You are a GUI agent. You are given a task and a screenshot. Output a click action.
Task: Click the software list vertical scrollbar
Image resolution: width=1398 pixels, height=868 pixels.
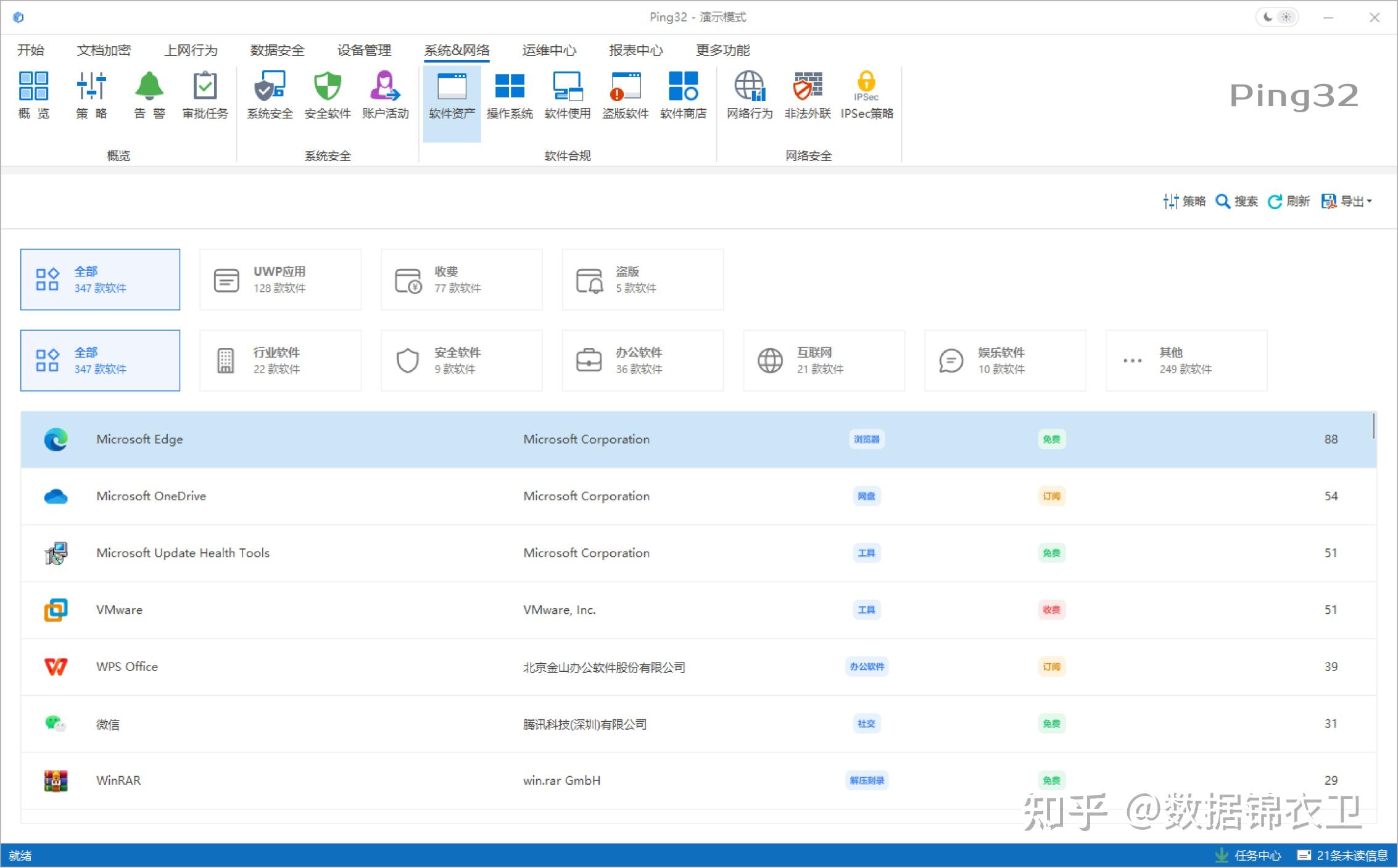pos(1373,427)
